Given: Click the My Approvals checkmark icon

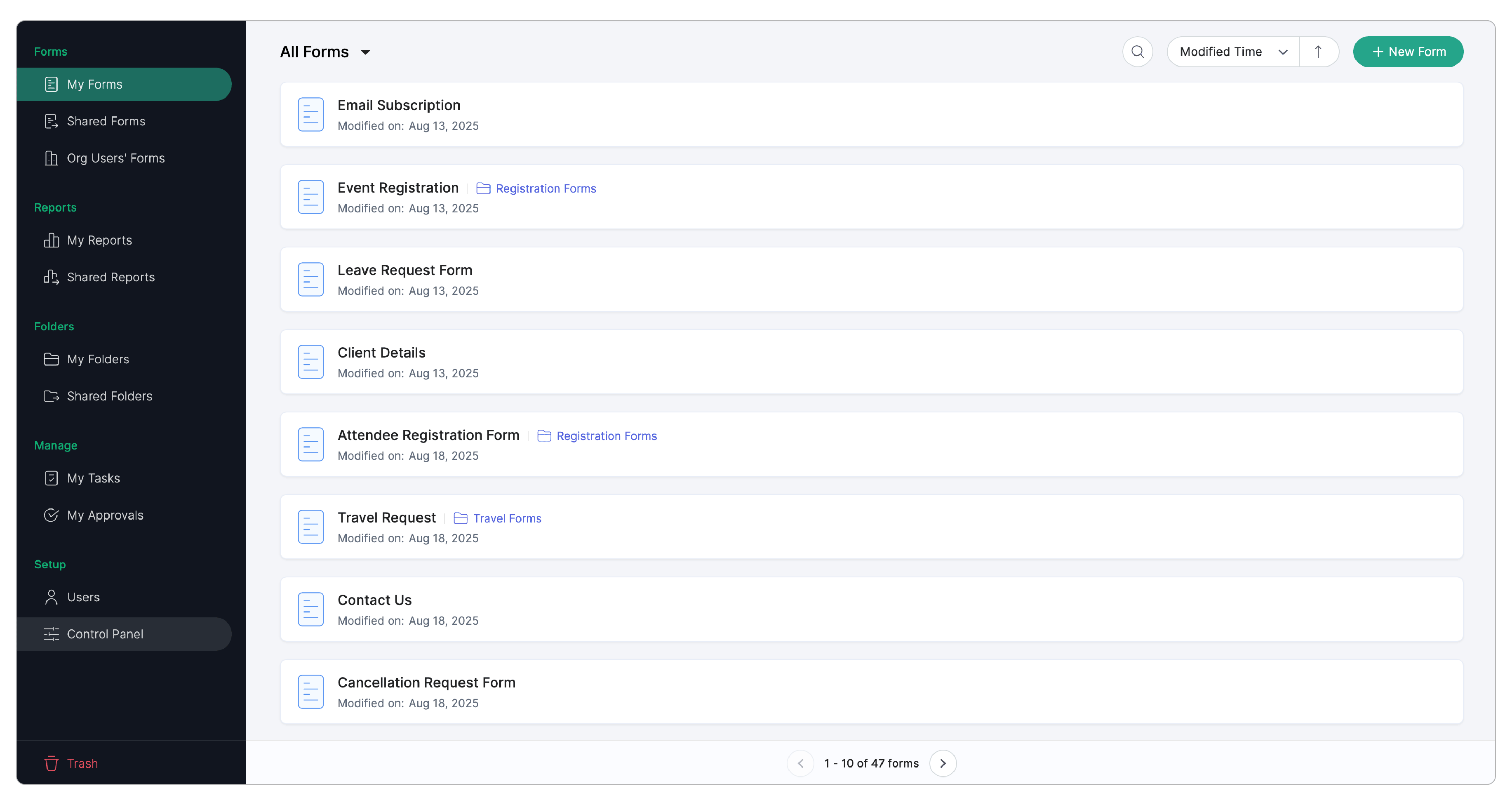Looking at the screenshot, I should (51, 515).
